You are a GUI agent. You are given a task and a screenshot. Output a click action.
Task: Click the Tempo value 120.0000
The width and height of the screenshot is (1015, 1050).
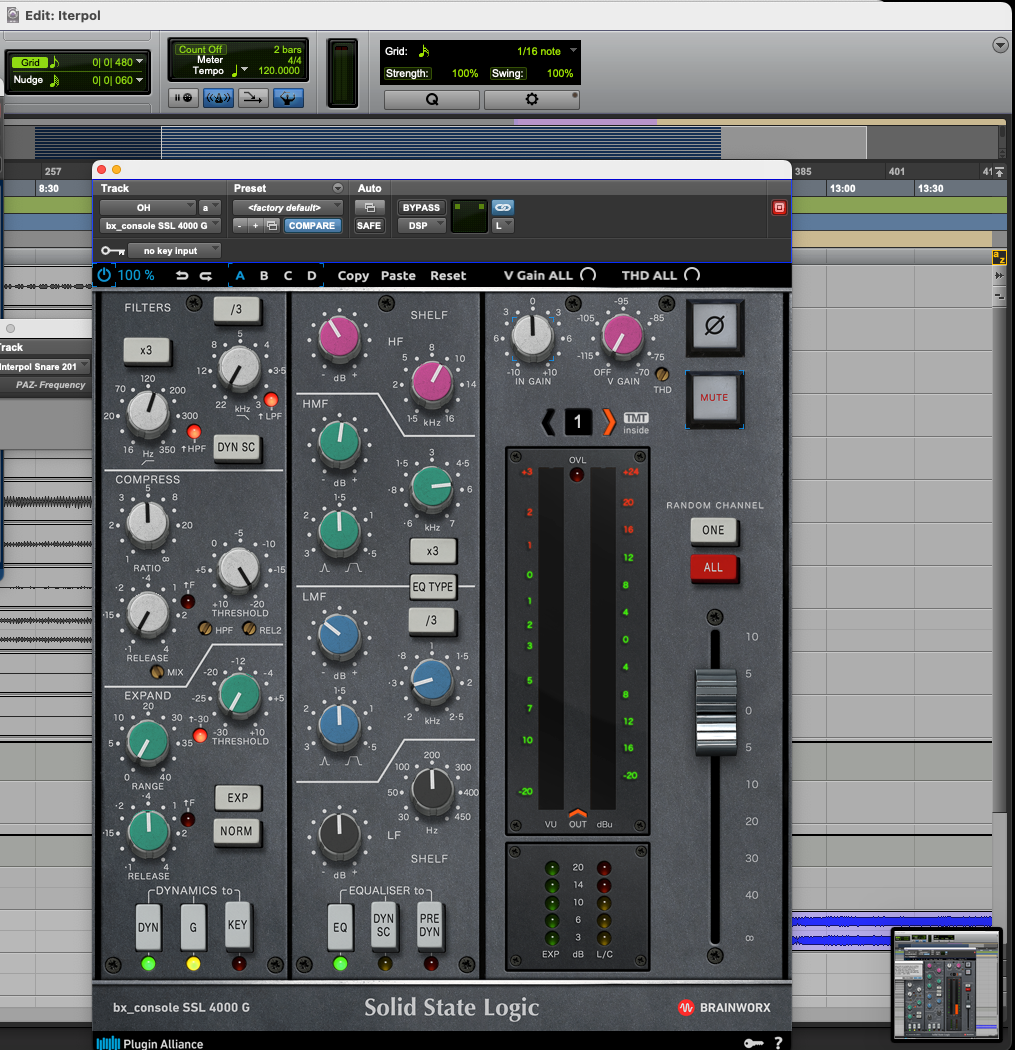point(279,70)
